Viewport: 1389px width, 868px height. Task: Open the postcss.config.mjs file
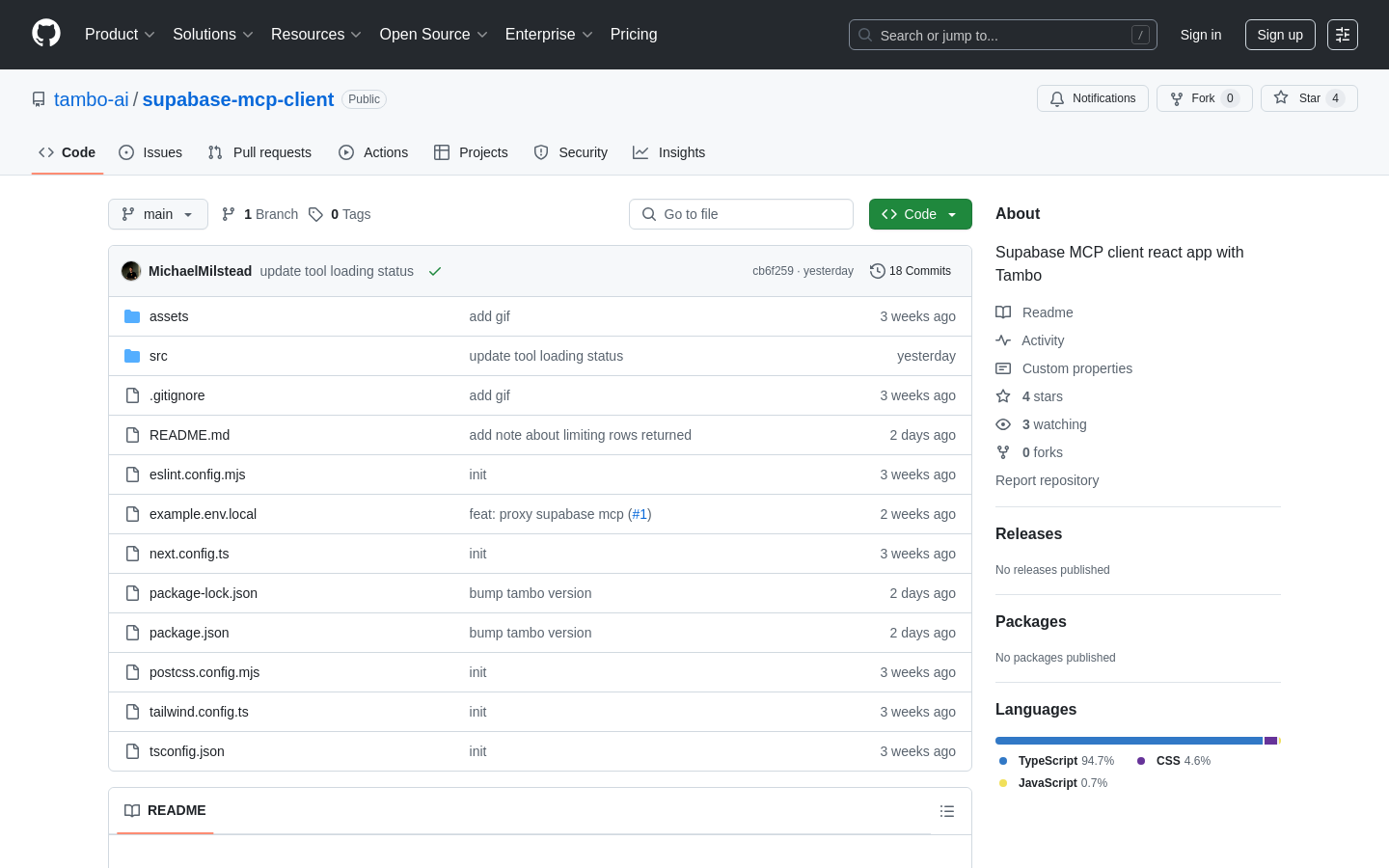(204, 672)
